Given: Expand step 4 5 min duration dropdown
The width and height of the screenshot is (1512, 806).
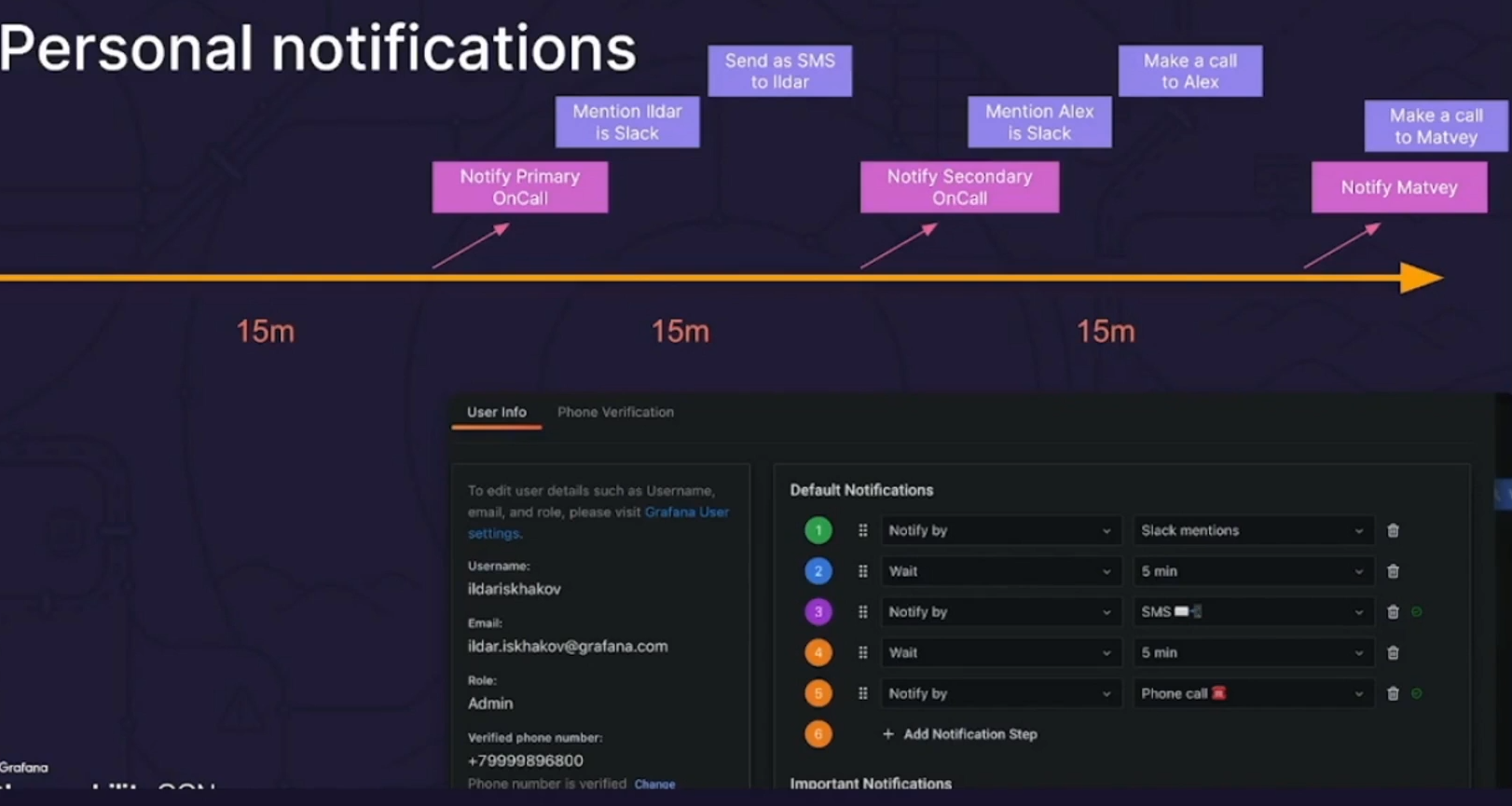Looking at the screenshot, I should (x=1253, y=653).
